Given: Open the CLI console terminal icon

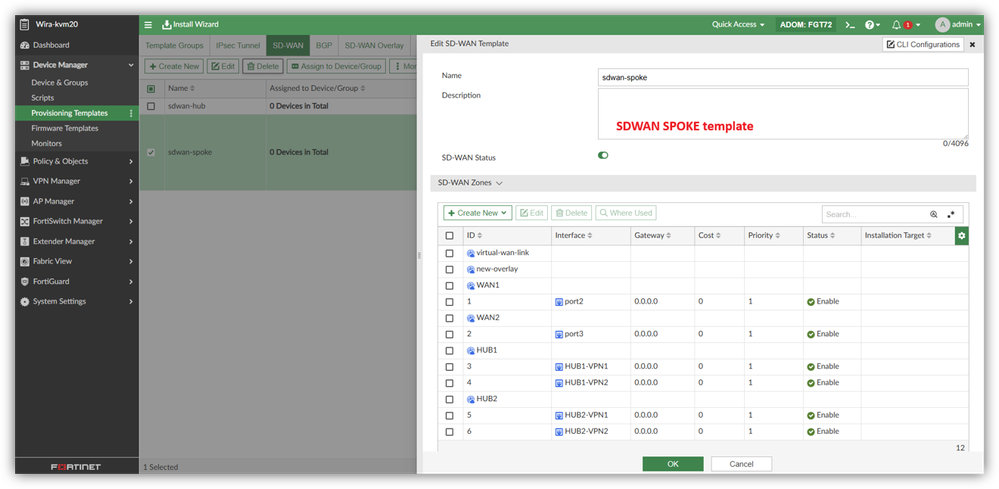Looking at the screenshot, I should click(x=850, y=24).
